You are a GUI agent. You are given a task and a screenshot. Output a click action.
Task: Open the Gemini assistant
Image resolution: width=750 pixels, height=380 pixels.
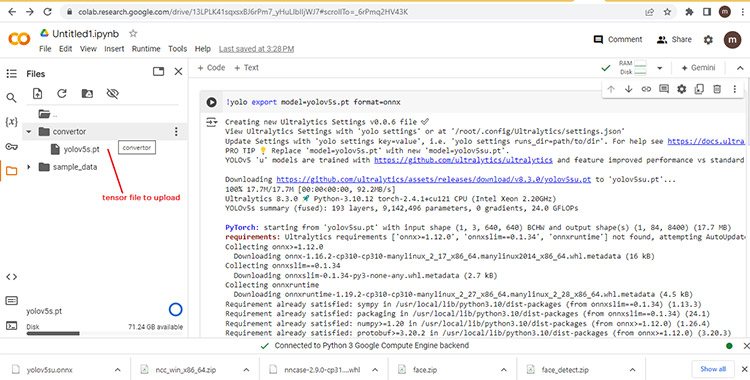[x=698, y=68]
